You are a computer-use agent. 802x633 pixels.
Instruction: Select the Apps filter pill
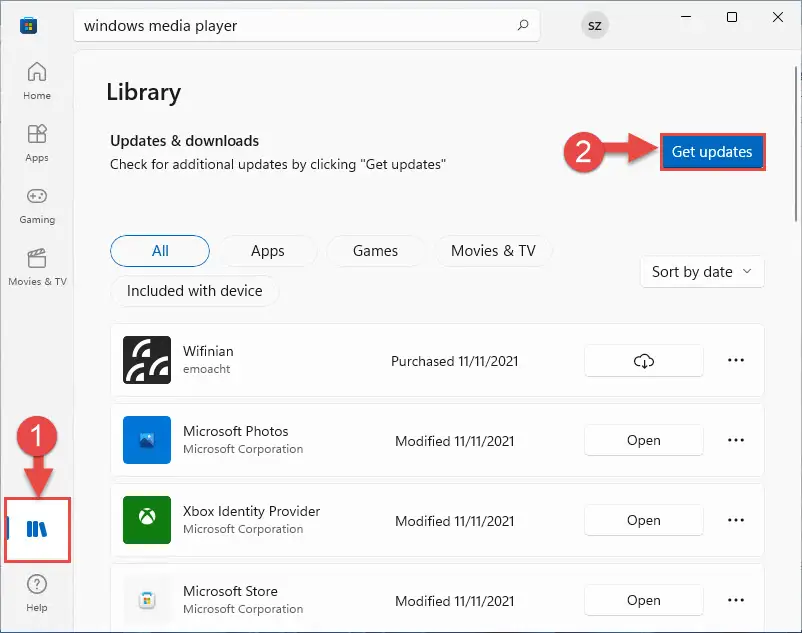pyautogui.click(x=268, y=251)
